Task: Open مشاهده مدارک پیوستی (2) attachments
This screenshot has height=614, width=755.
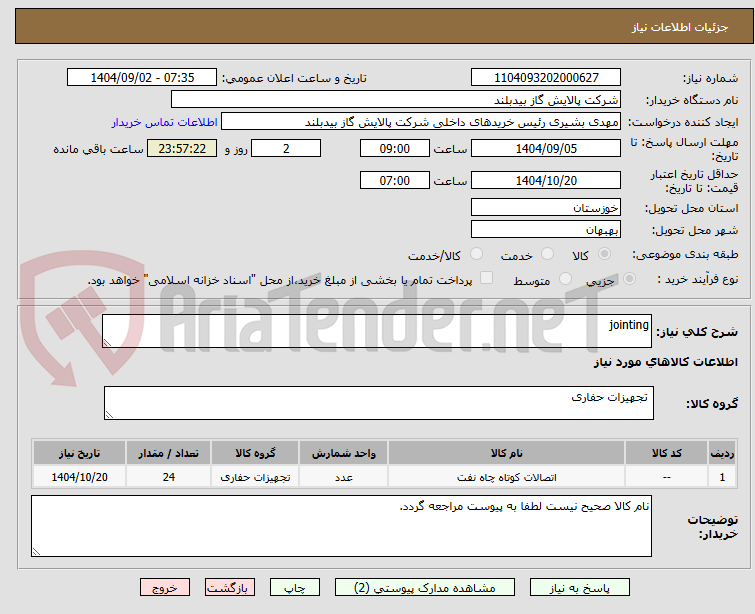Action: point(425,588)
